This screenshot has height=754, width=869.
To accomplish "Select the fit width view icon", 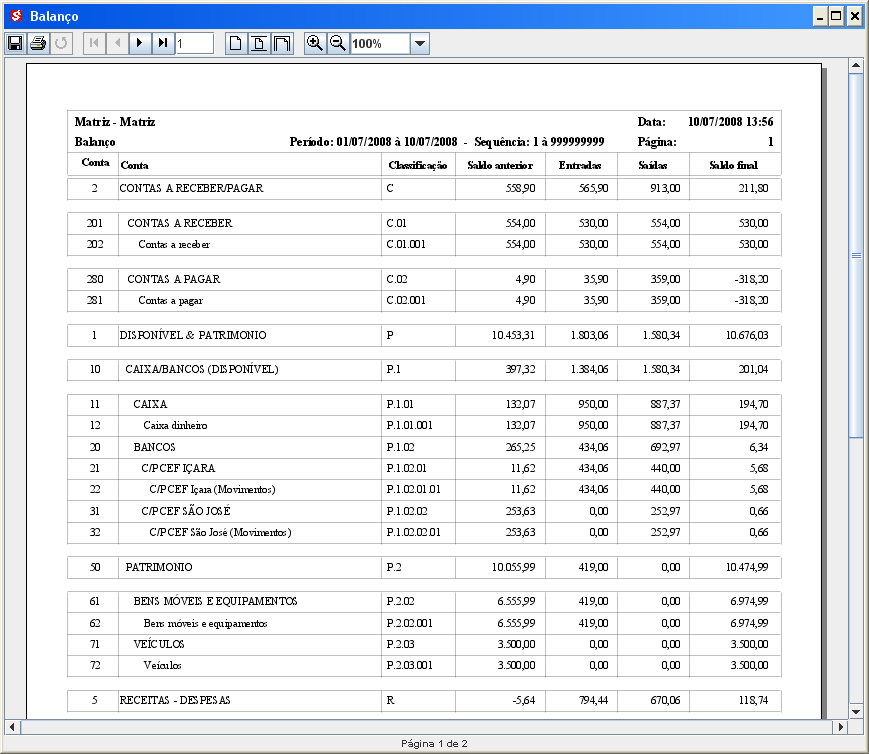I will pos(282,43).
